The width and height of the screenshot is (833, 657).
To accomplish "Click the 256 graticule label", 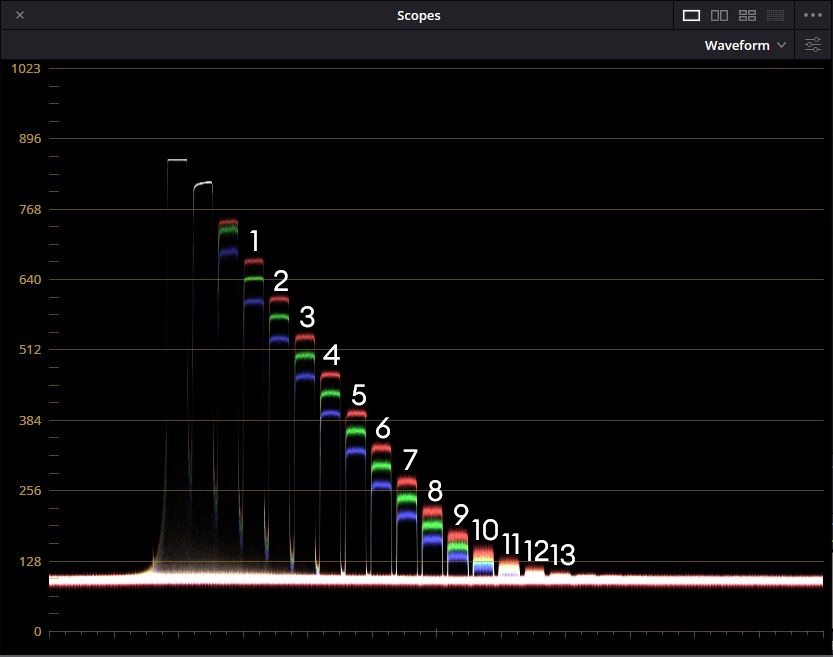I will click(x=25, y=491).
